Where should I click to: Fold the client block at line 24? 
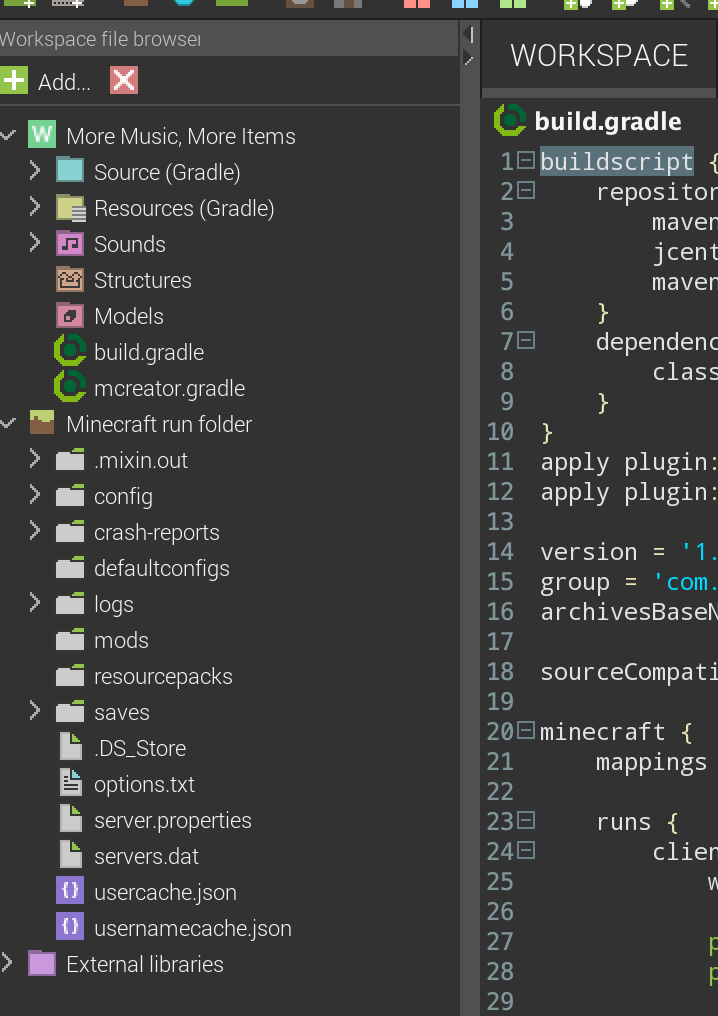pyautogui.click(x=526, y=850)
